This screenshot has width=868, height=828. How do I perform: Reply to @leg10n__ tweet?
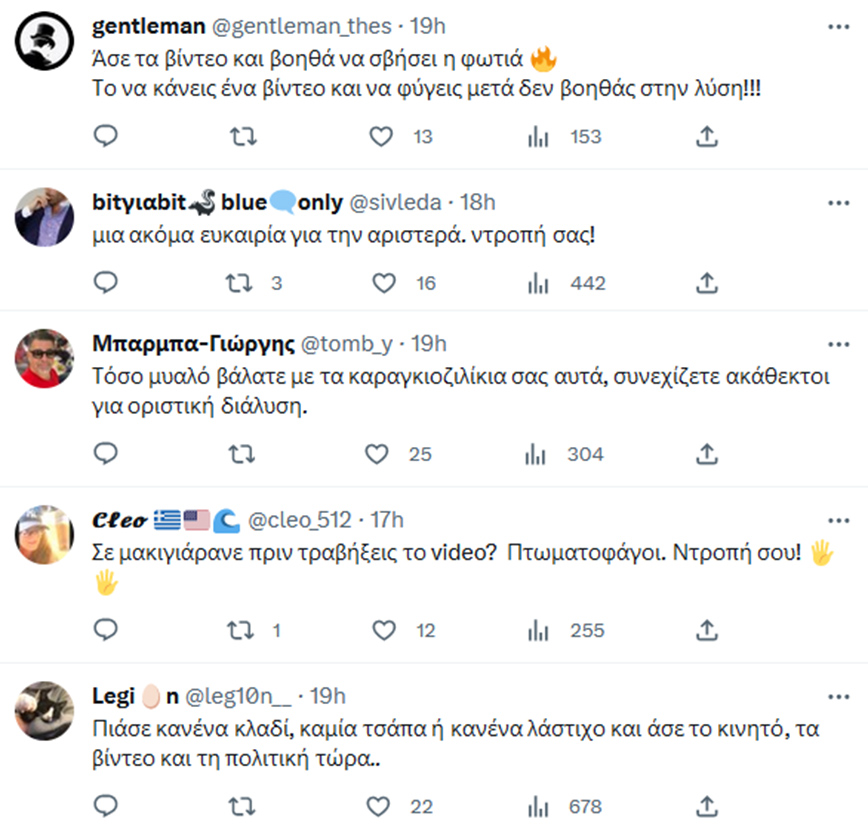click(106, 806)
